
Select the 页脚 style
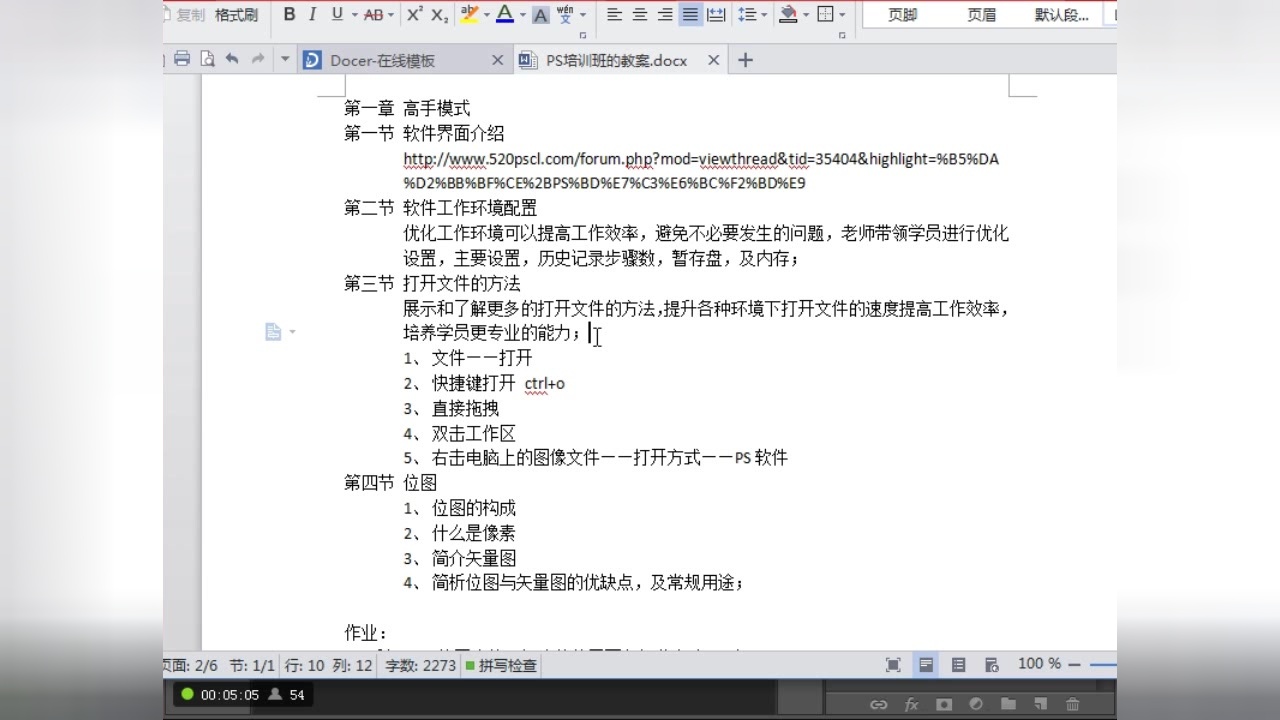(903, 15)
